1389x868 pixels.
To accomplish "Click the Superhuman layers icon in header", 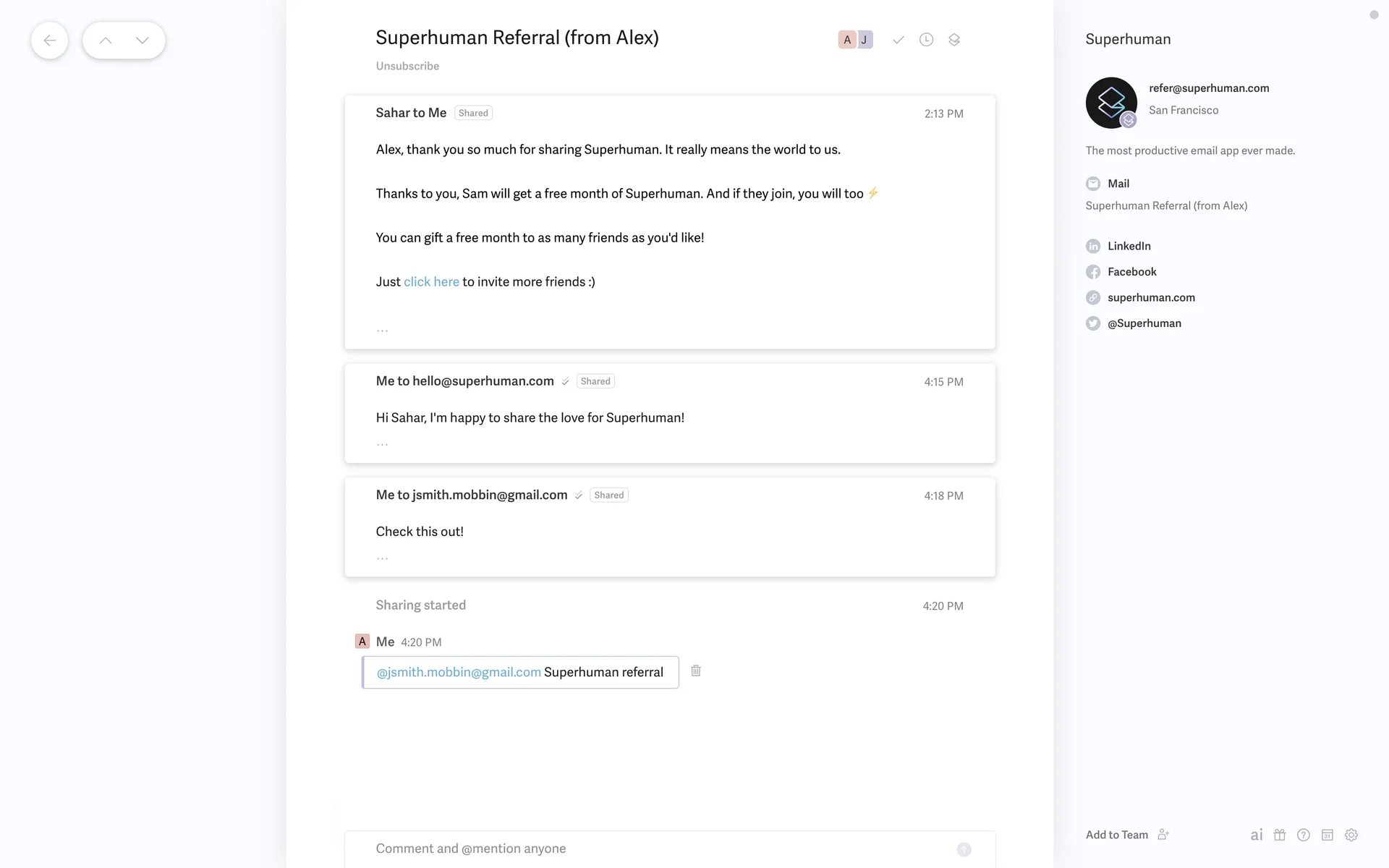I will click(x=954, y=40).
